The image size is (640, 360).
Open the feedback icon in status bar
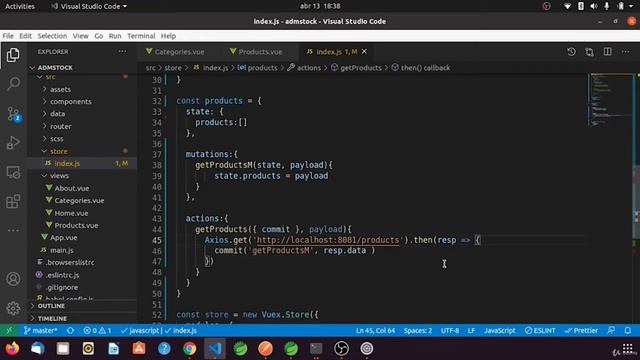pos(611,330)
